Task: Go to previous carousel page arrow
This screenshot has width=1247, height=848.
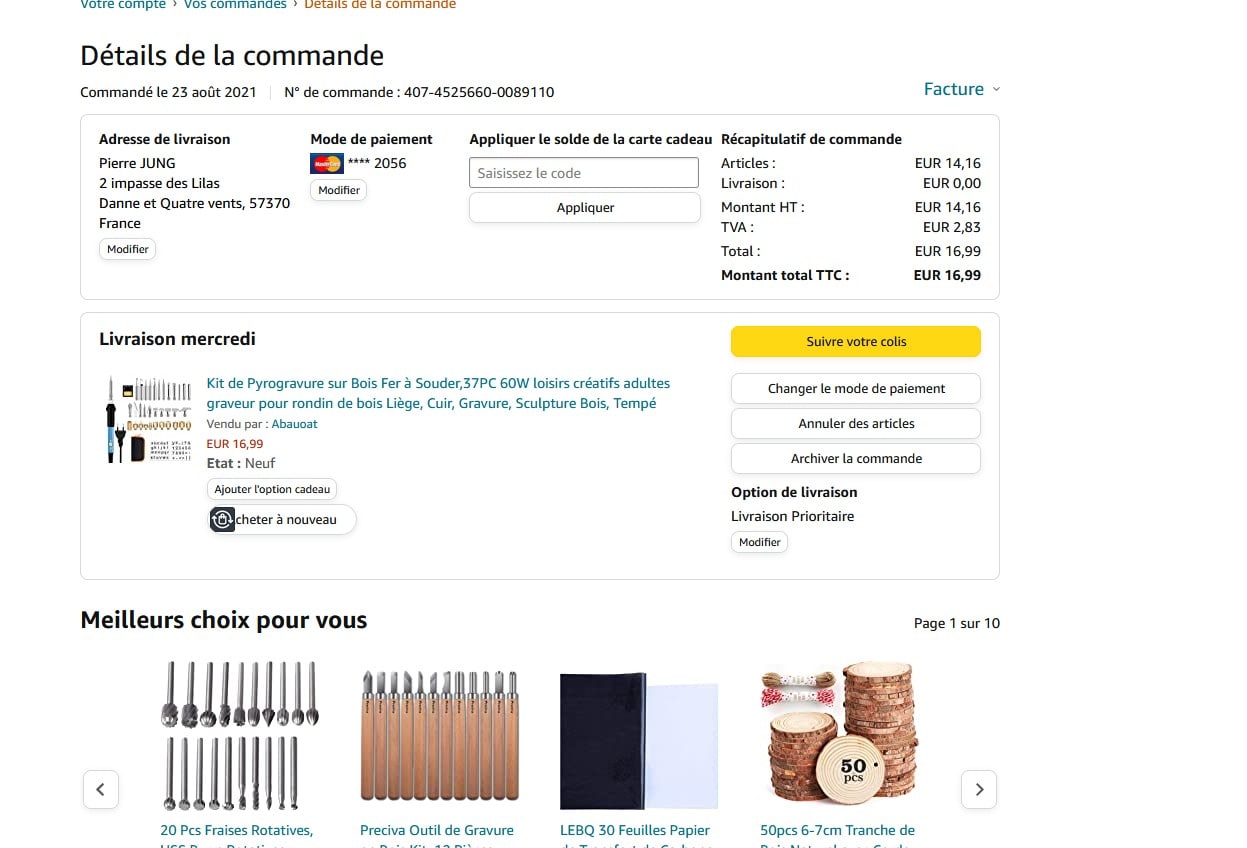Action: tap(100, 790)
